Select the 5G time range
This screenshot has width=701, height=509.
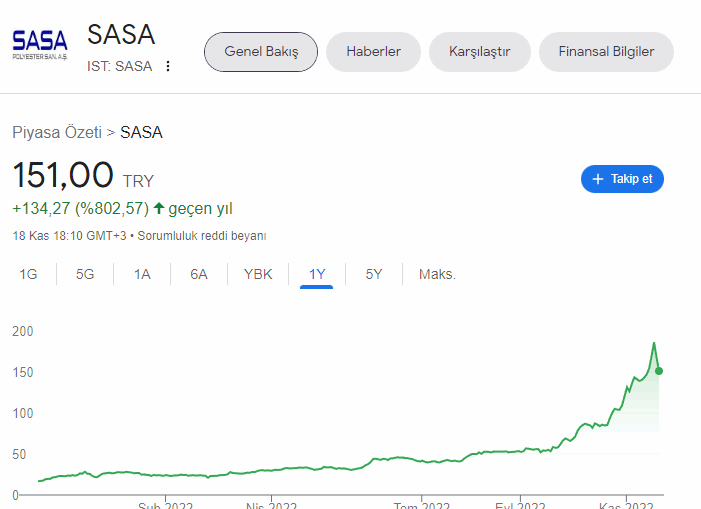pyautogui.click(x=85, y=274)
